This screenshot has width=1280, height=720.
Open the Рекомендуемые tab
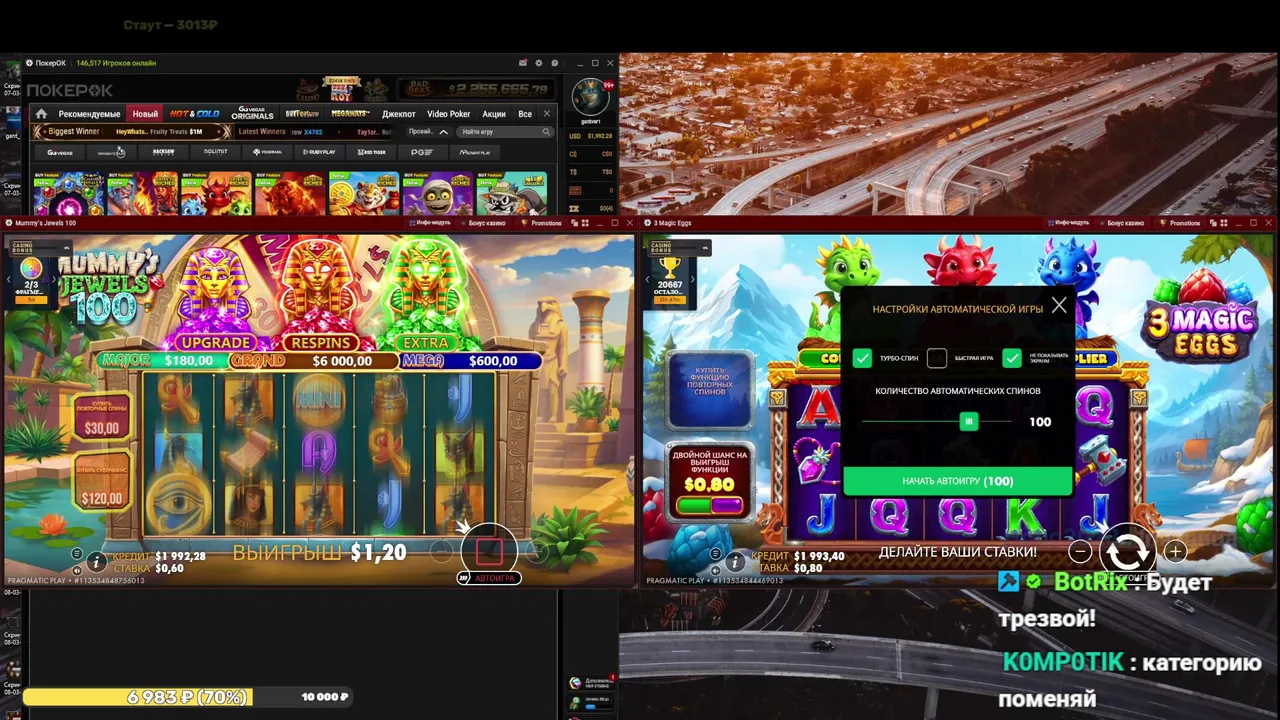(x=89, y=114)
